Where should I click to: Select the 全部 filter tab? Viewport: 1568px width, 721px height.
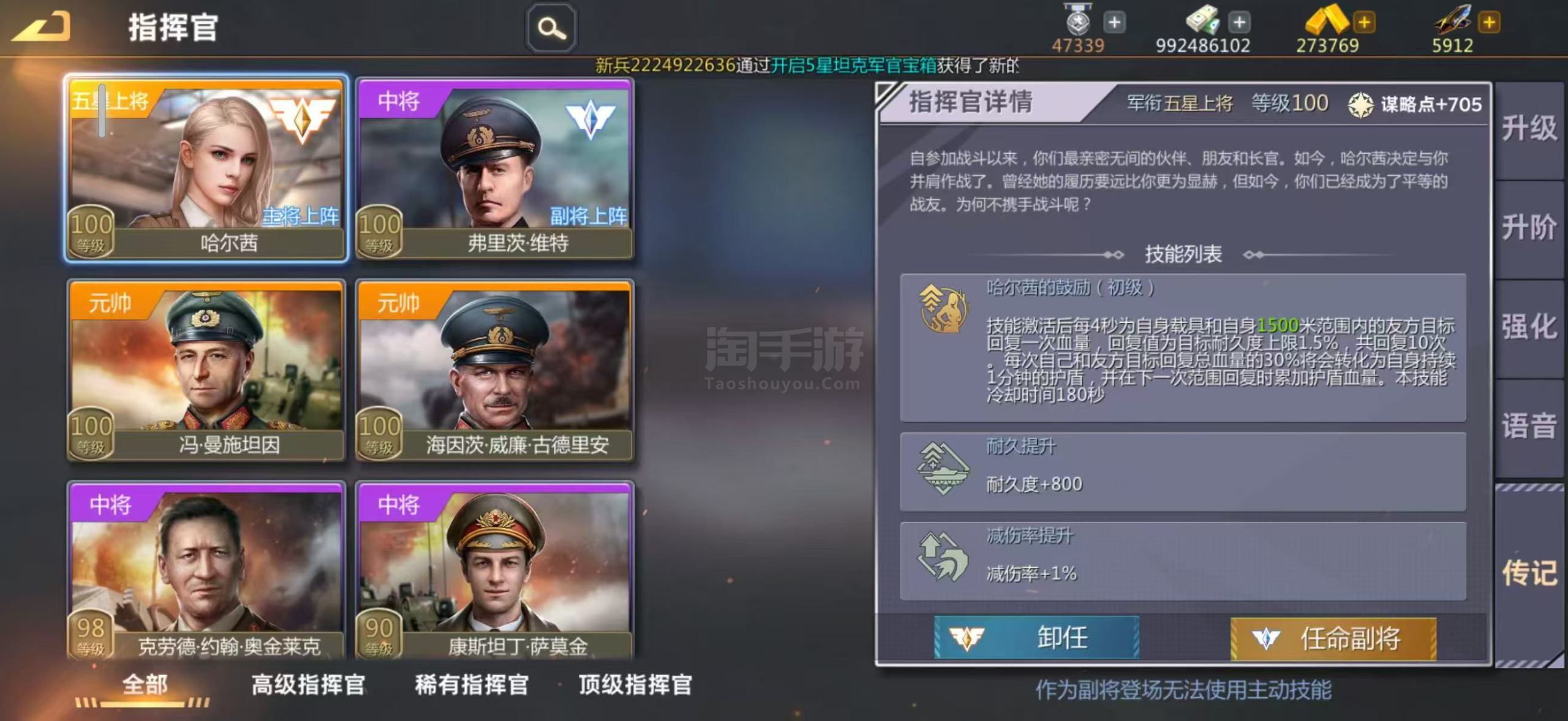145,685
